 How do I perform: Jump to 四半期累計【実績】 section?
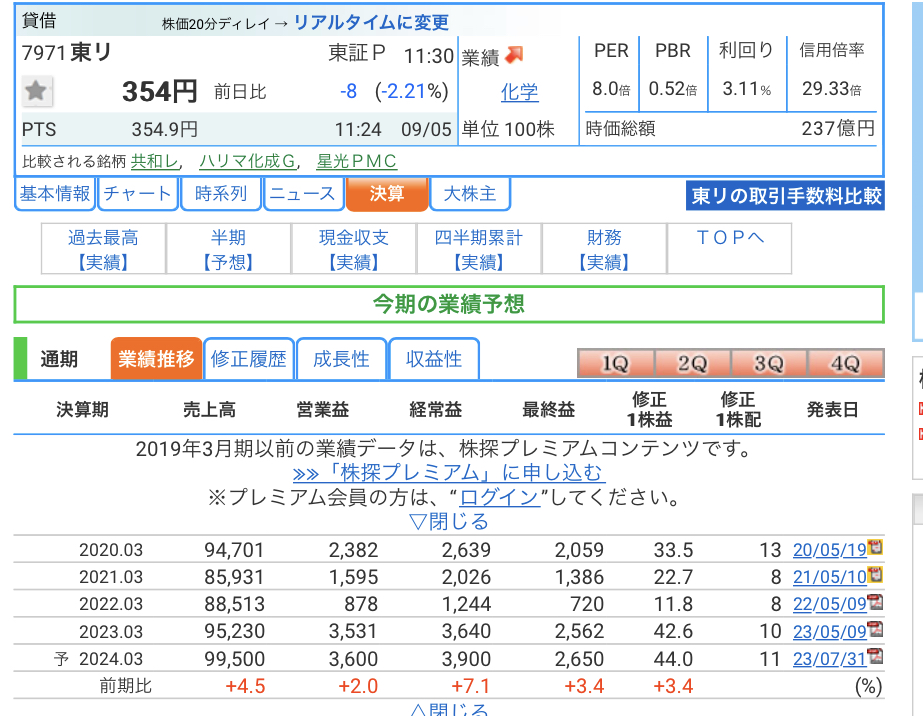point(479,249)
